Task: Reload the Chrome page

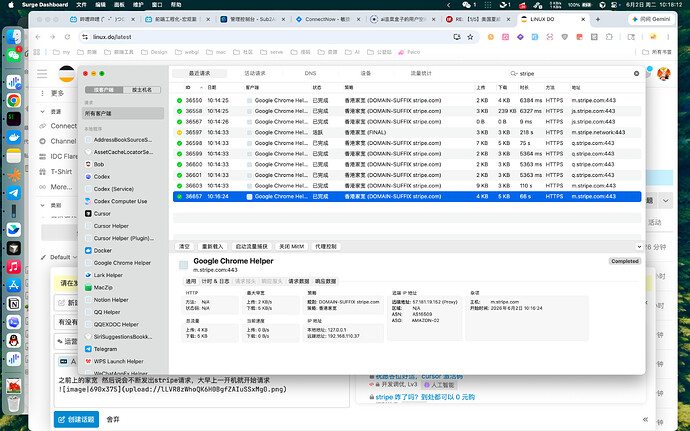Action: pyautogui.click(x=67, y=37)
